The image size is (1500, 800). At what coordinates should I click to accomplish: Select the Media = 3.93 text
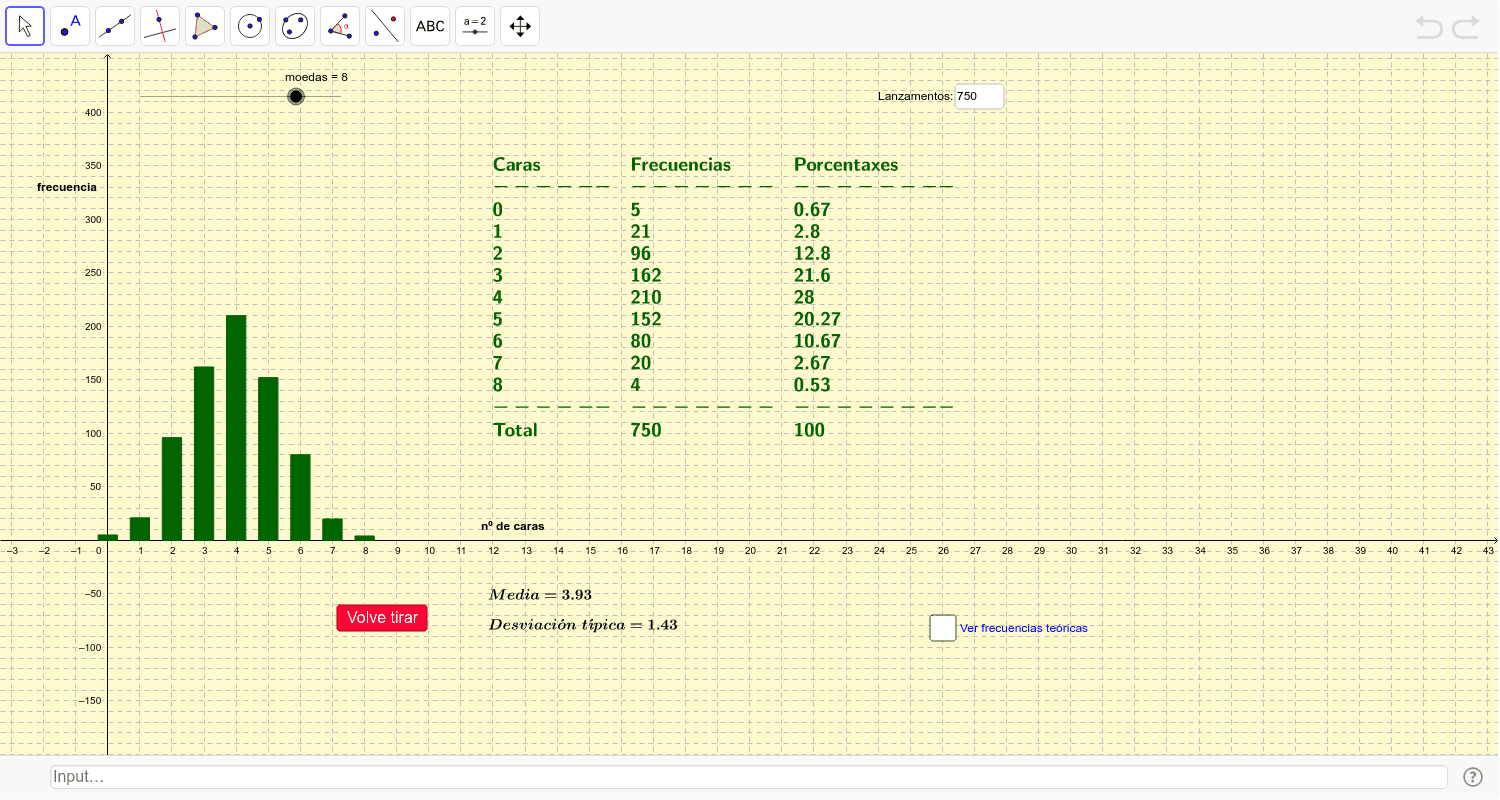tap(540, 595)
